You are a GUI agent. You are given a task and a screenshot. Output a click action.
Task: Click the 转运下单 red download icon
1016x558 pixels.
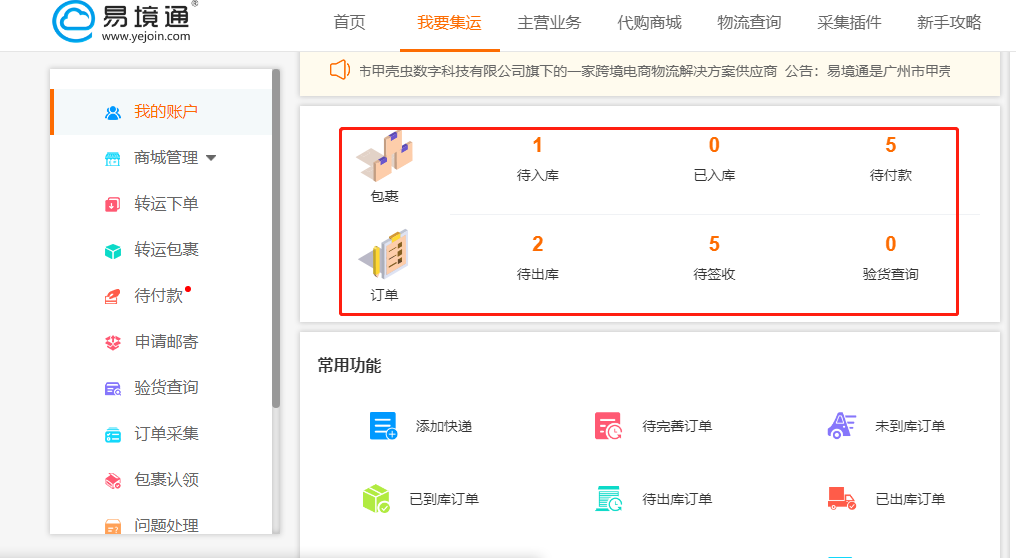(x=113, y=205)
